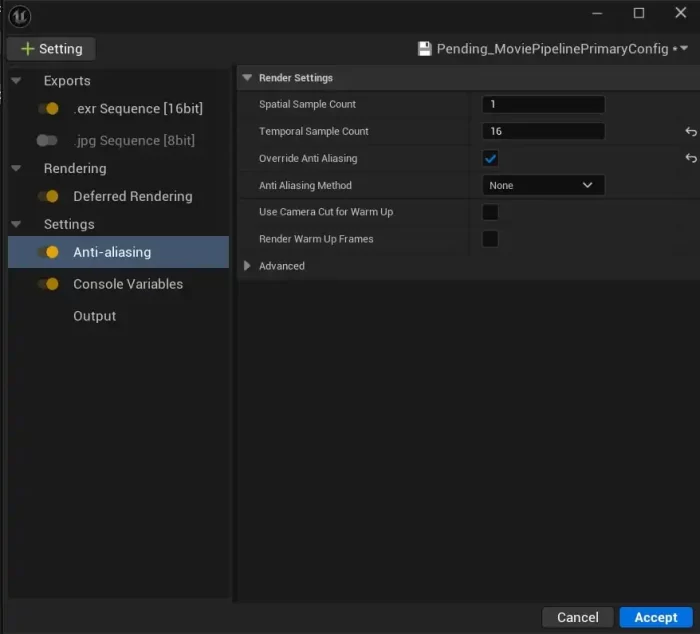Click the Add Setting button
Image resolution: width=700 pixels, height=634 pixels.
pyautogui.click(x=51, y=49)
